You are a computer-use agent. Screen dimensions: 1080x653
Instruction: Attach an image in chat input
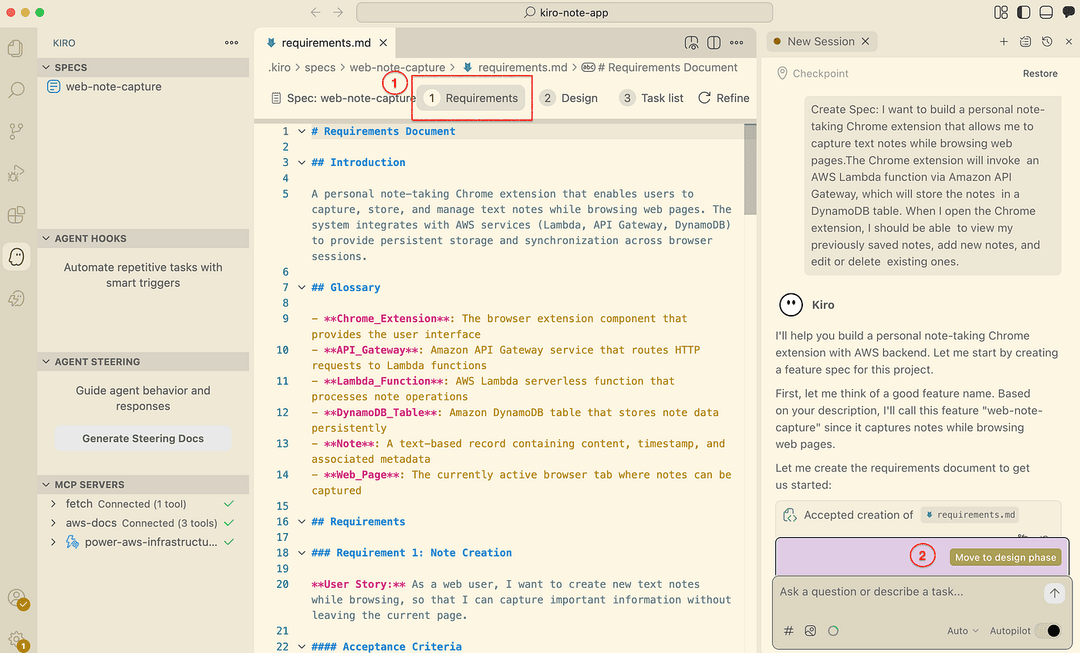[x=811, y=630]
